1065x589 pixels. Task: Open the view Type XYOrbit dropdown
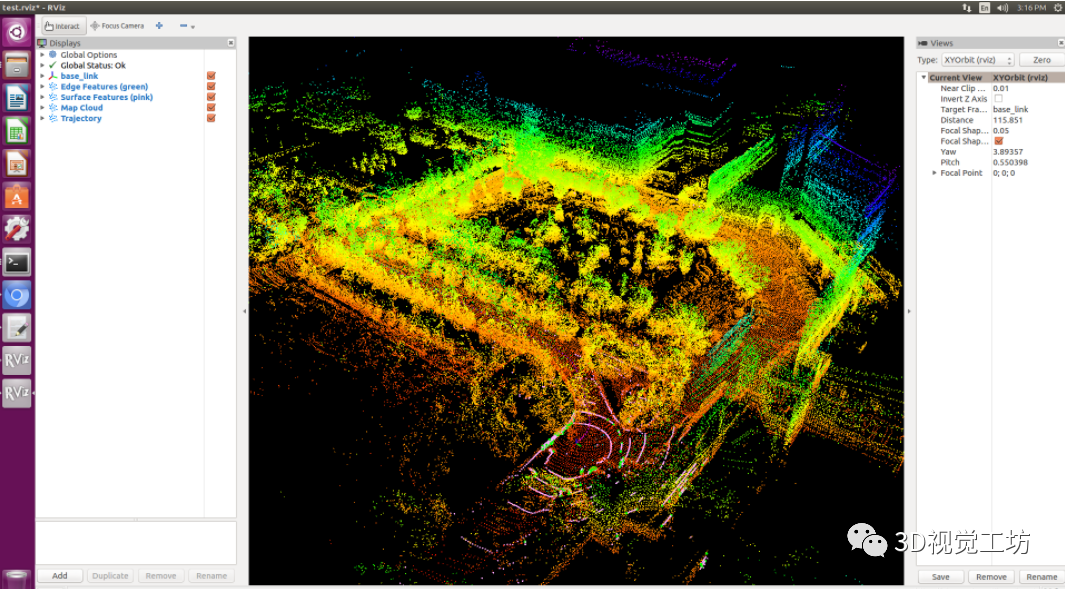point(977,60)
